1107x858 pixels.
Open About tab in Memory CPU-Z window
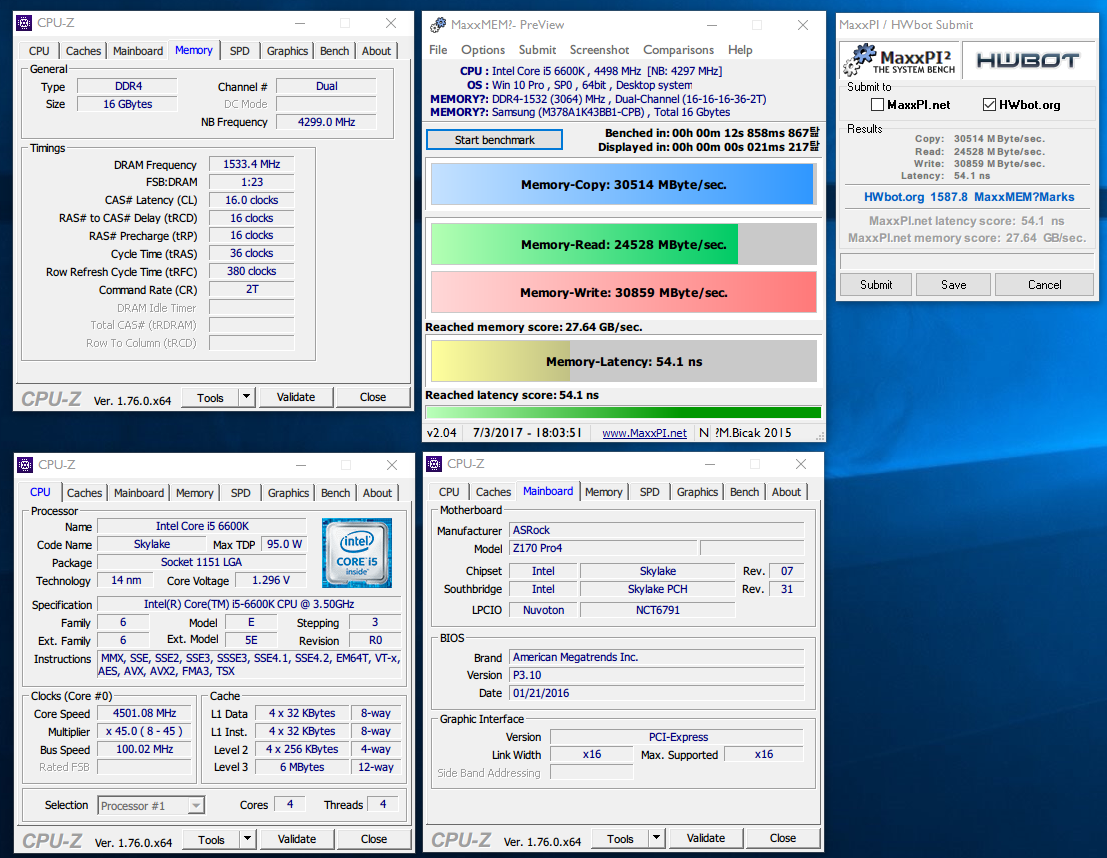pos(376,51)
